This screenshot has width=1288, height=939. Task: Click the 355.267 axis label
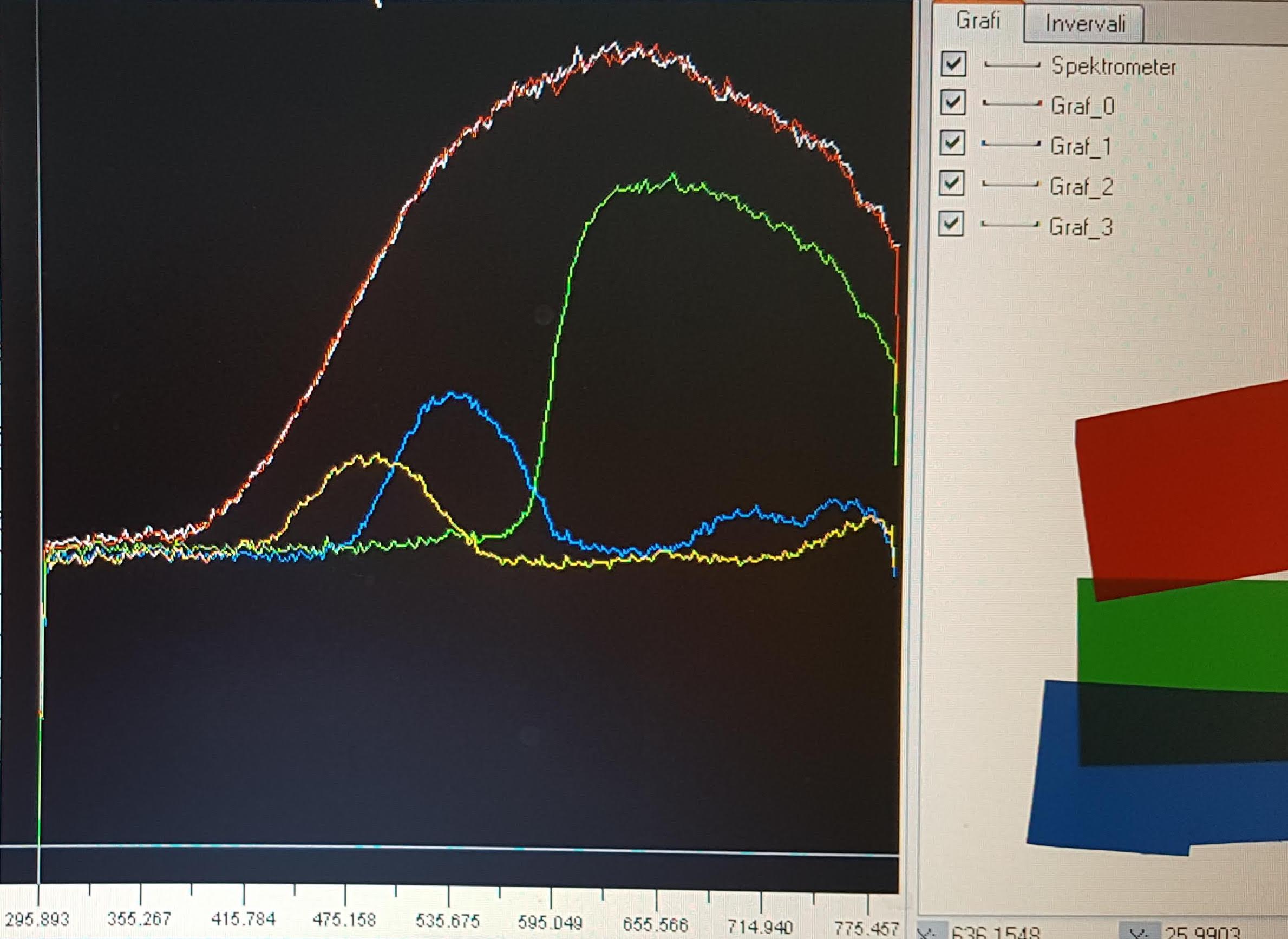pos(139,918)
